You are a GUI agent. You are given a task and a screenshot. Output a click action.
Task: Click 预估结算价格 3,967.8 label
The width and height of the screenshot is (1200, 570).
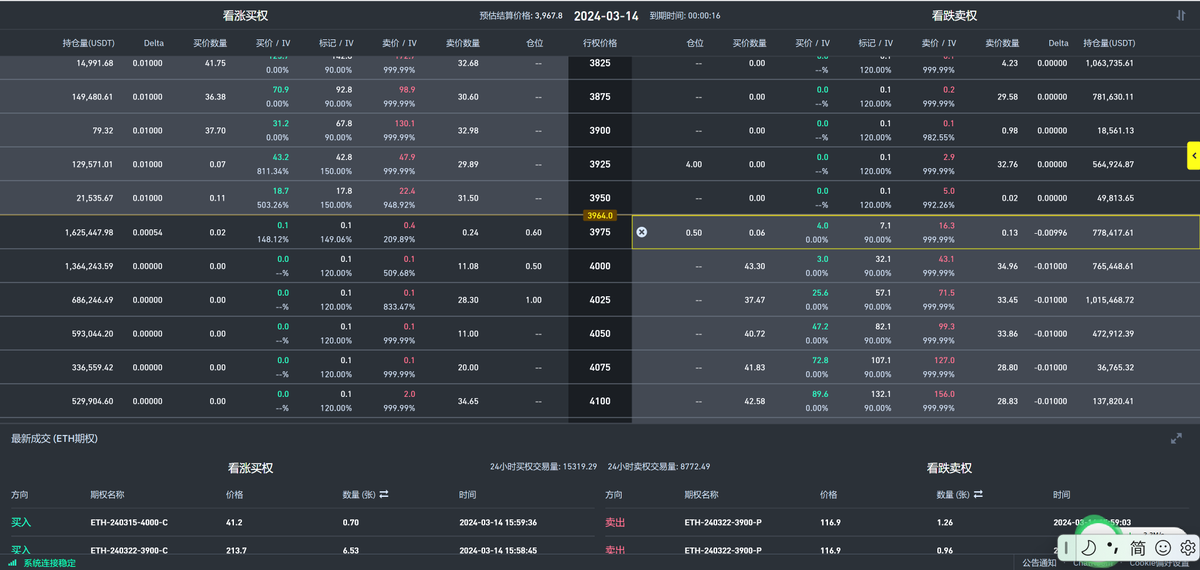pyautogui.click(x=521, y=16)
